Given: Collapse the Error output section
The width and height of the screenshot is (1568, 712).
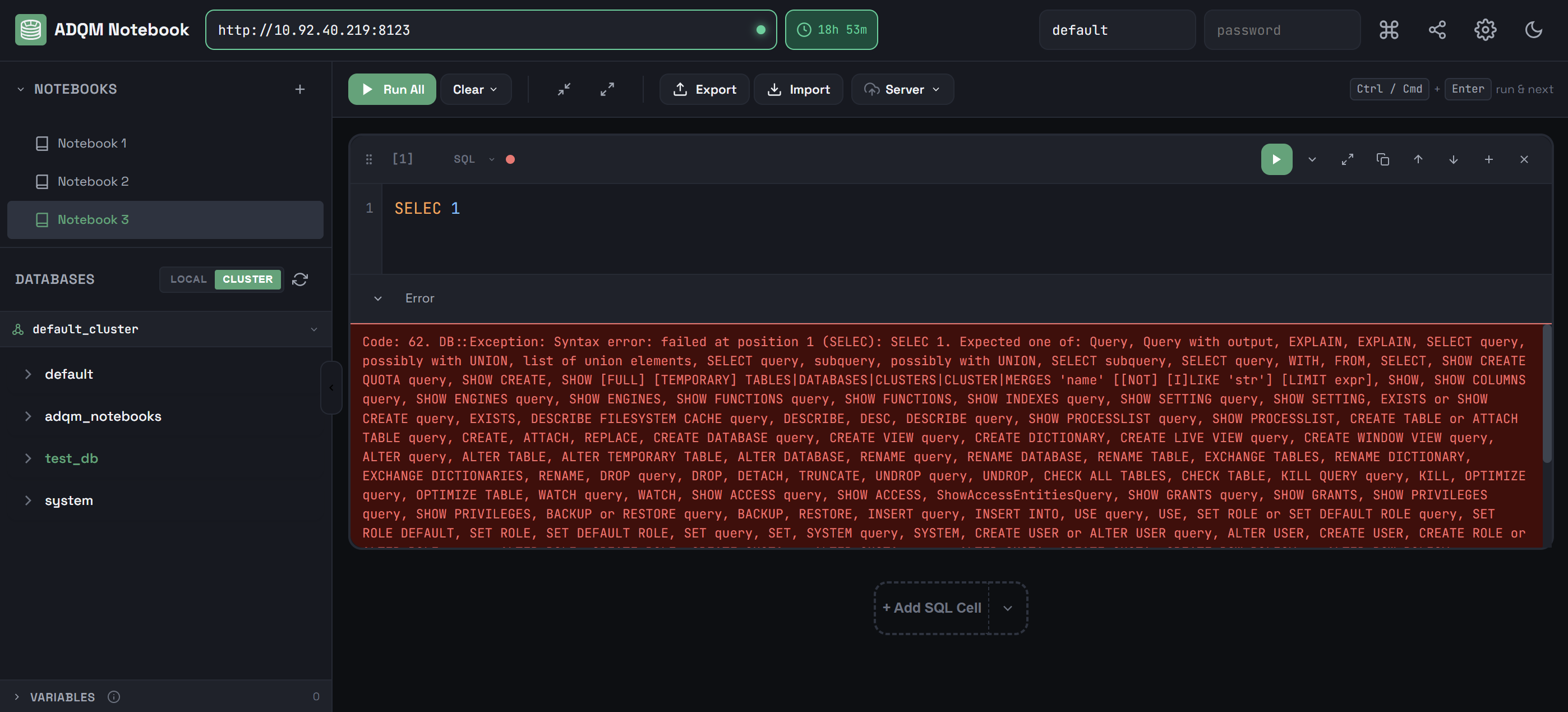Looking at the screenshot, I should pos(377,298).
